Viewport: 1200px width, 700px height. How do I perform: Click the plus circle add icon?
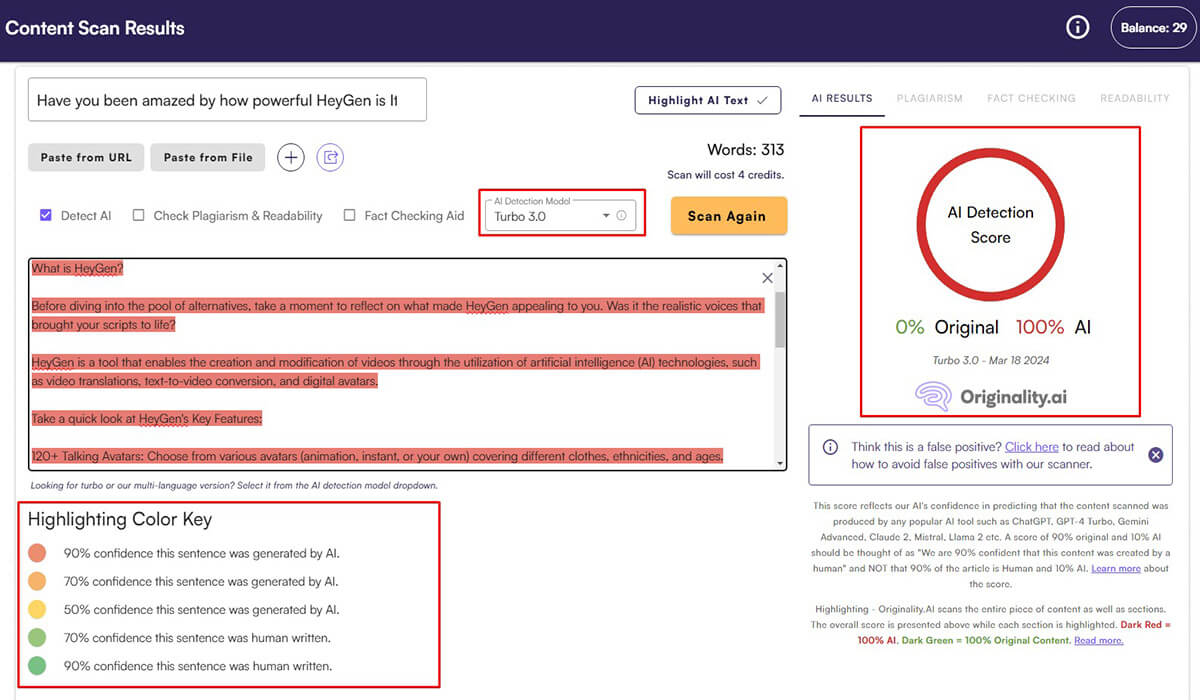pos(291,157)
